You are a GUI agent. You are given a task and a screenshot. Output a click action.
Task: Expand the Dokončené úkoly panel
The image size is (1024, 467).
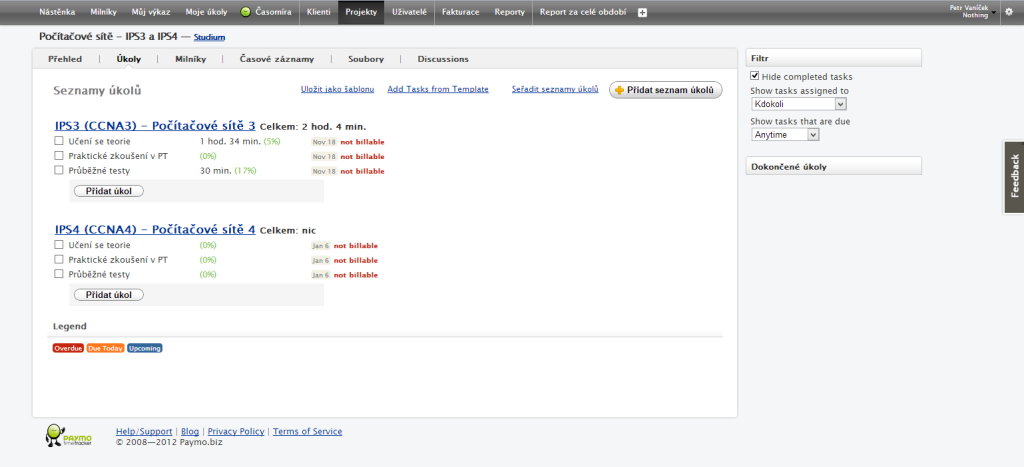point(833,167)
